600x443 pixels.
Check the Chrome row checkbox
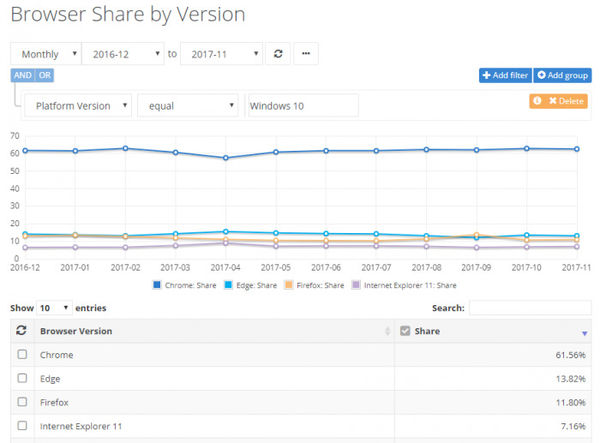[x=22, y=355]
